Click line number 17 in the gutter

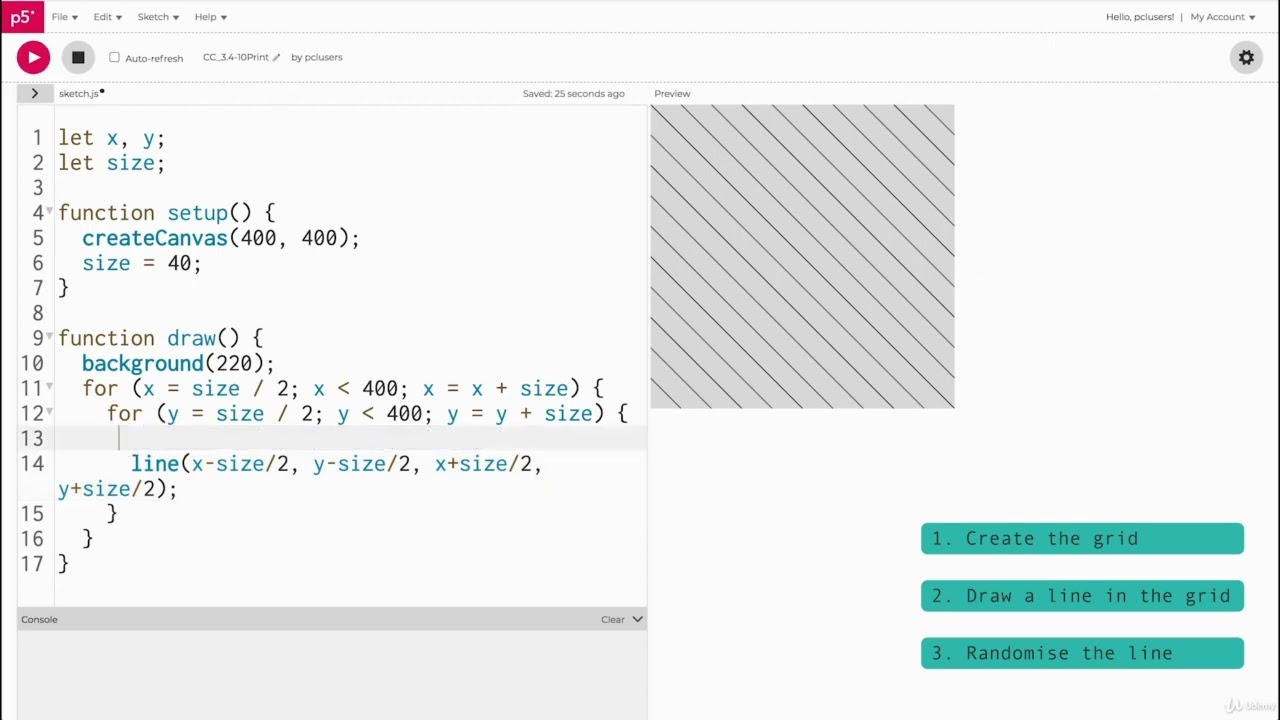[32, 564]
